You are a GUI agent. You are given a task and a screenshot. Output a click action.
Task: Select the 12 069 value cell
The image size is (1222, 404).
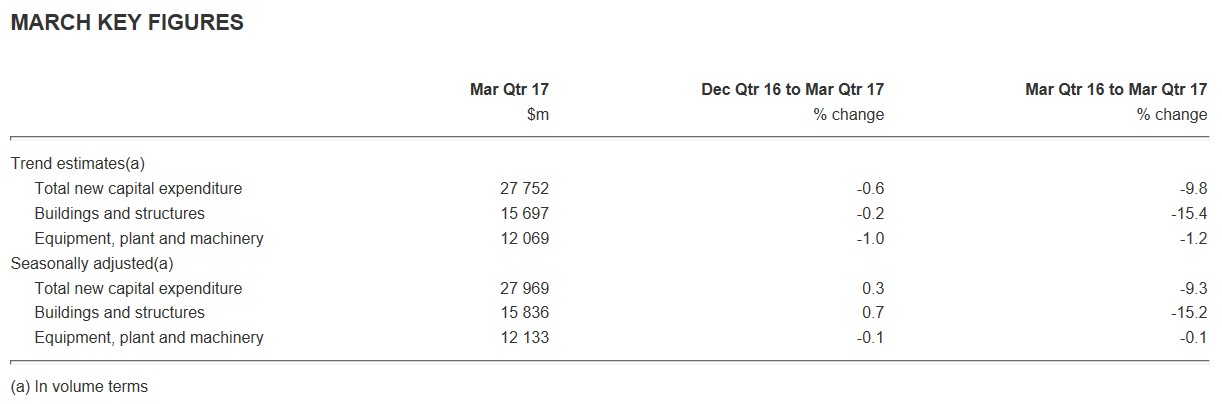pos(524,238)
